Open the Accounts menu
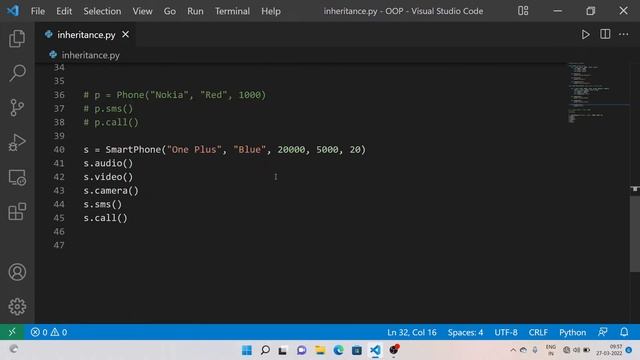 [17, 272]
